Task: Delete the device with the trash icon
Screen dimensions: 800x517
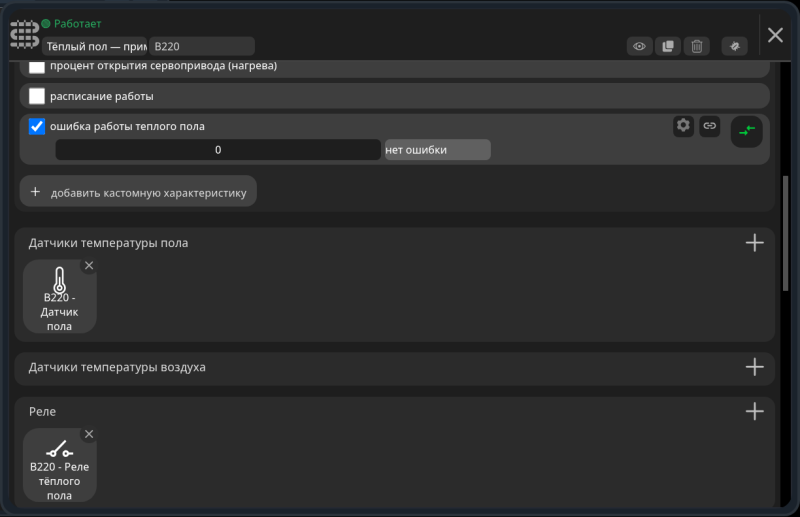Action: point(696,46)
